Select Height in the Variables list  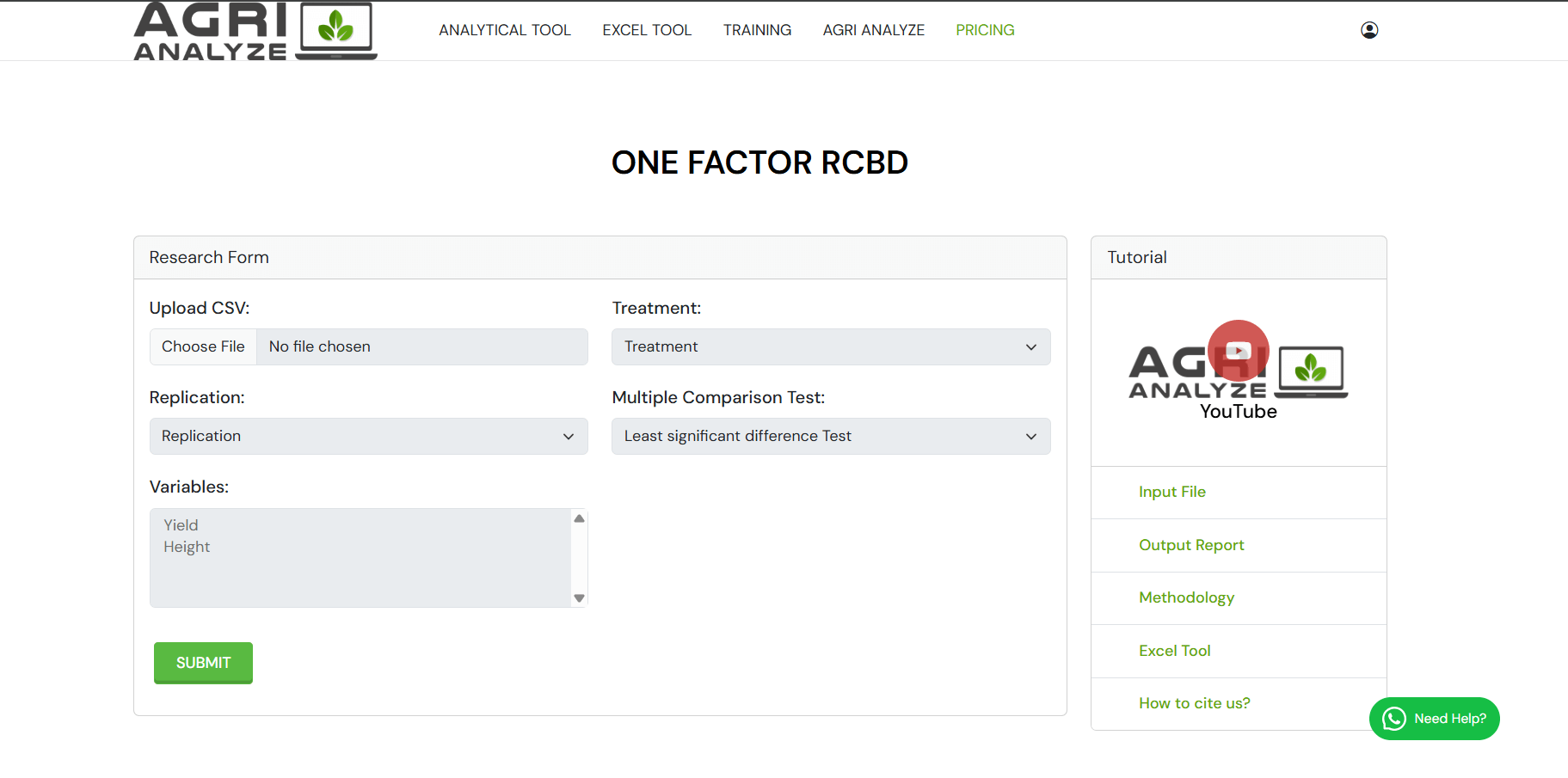(x=187, y=547)
